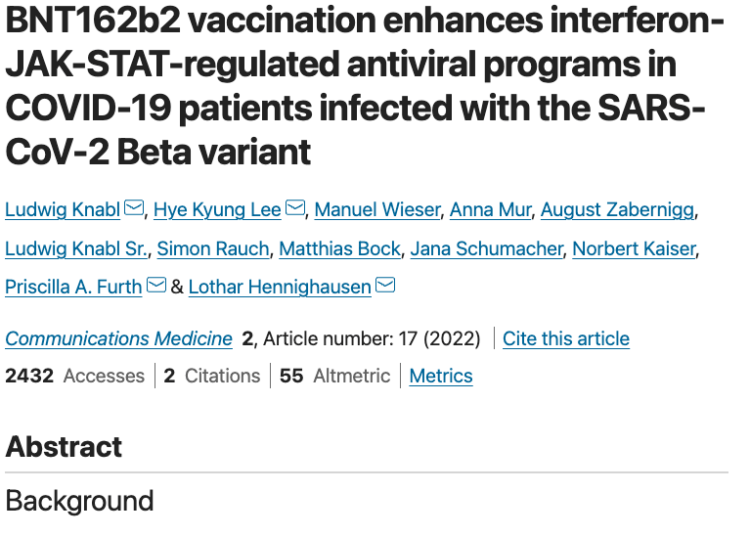Viewport: 750px width, 536px height.
Task: Click Matthias Bock author name
Action: [340, 249]
